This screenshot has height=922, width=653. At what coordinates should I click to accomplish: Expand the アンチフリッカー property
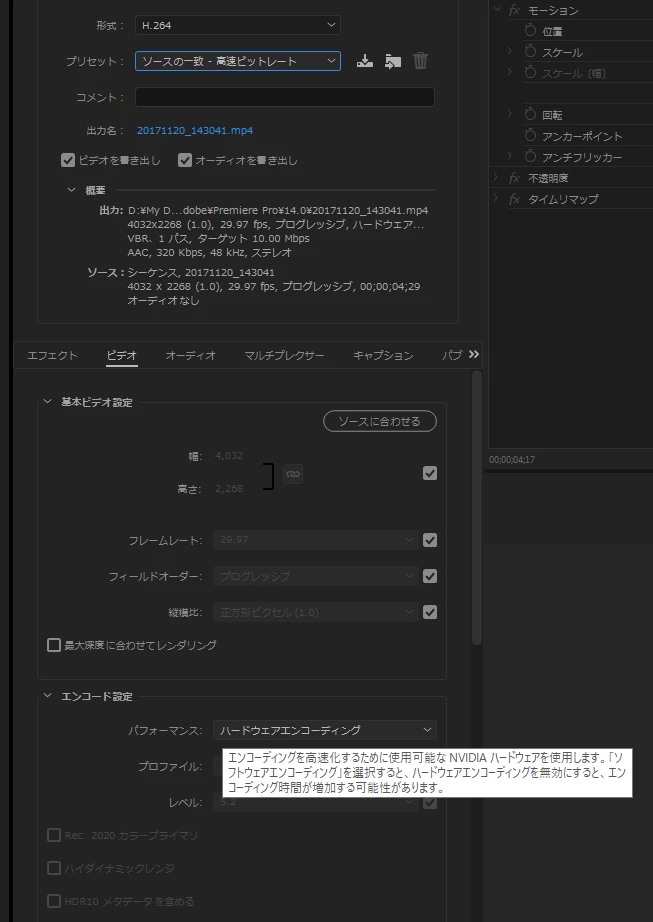(510, 156)
